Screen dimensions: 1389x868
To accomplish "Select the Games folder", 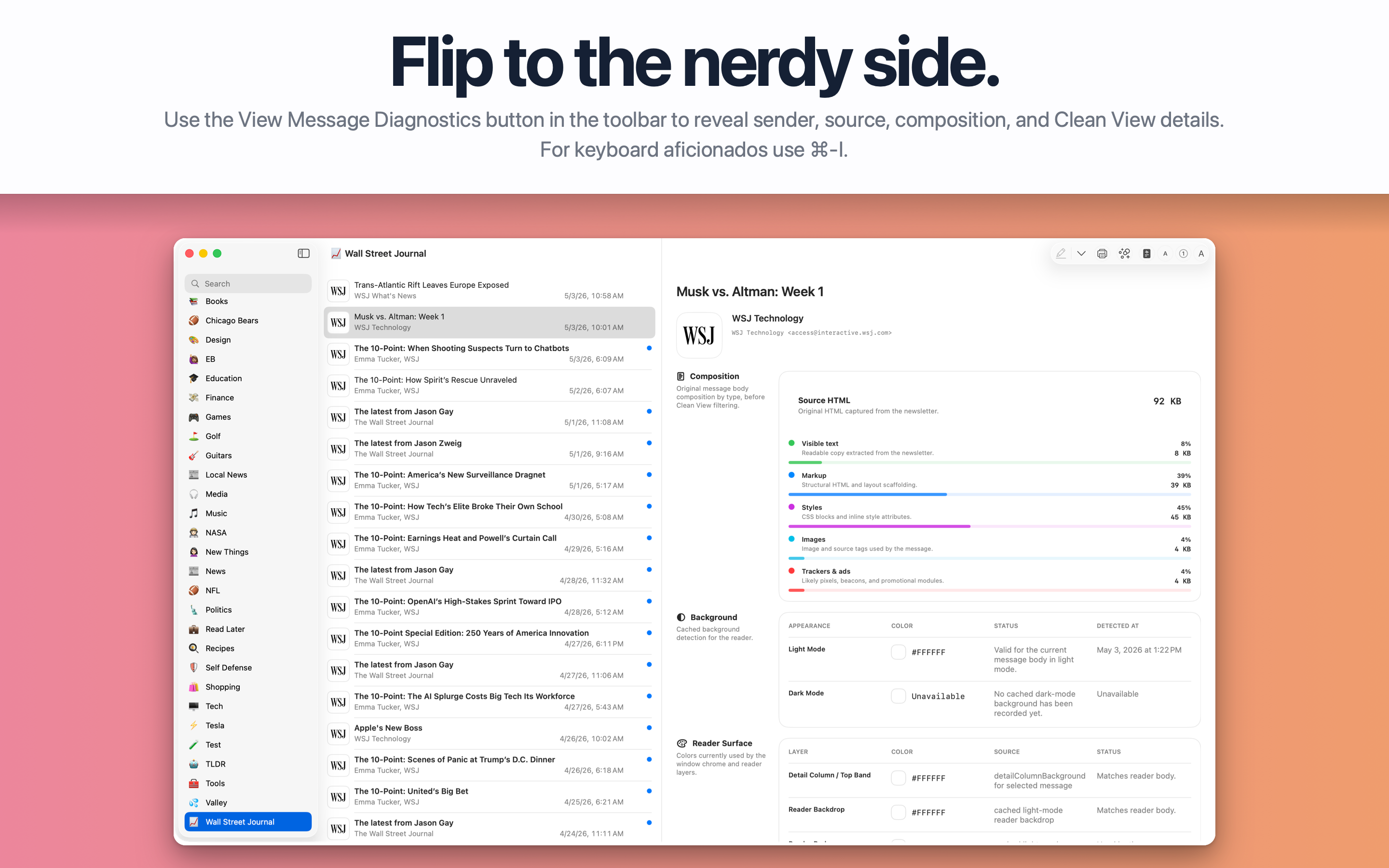I will (248, 417).
